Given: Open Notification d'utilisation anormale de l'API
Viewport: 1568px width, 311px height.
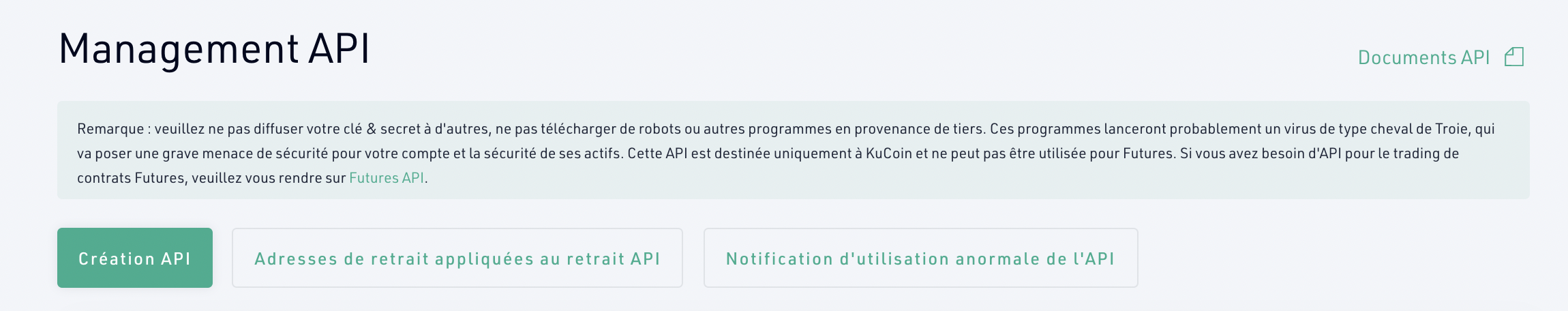Looking at the screenshot, I should click(x=921, y=258).
